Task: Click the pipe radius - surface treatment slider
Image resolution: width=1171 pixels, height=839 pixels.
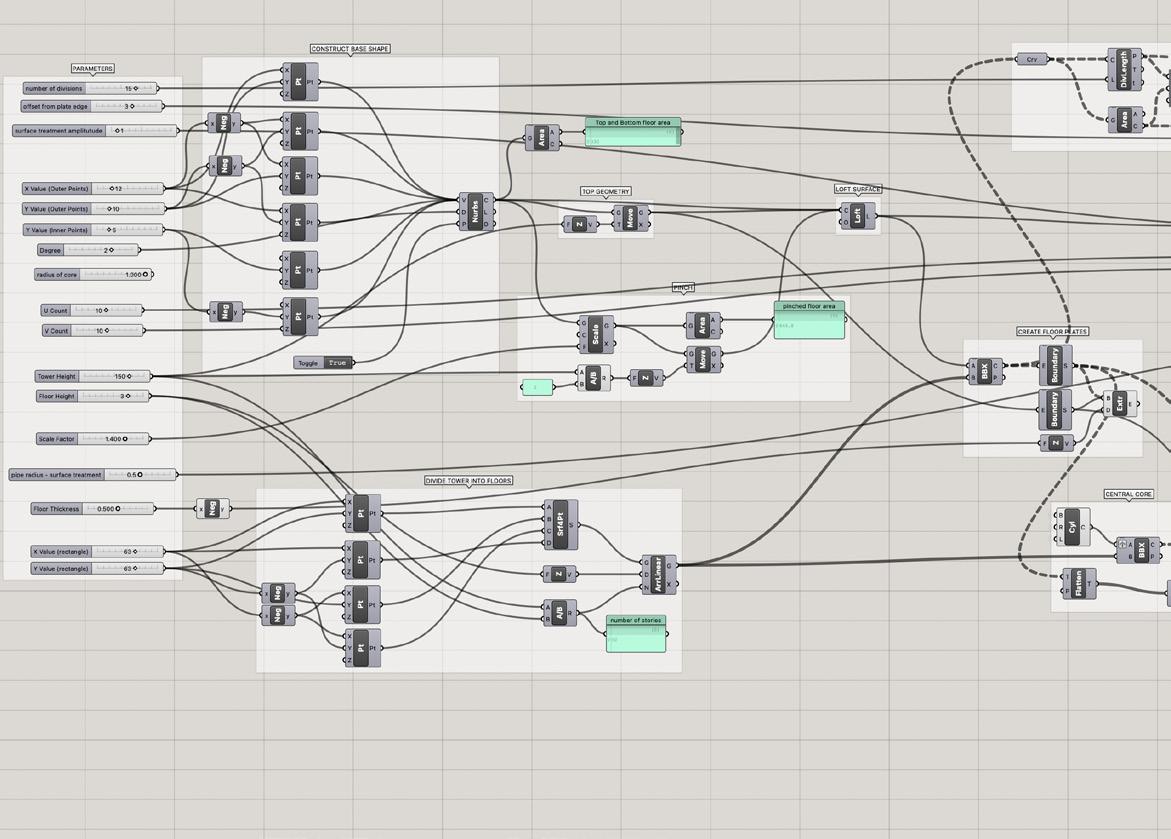Action: tap(93, 474)
